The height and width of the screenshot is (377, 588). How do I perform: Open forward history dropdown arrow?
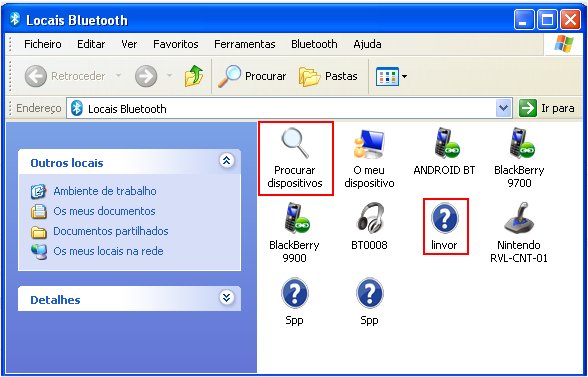(x=169, y=76)
